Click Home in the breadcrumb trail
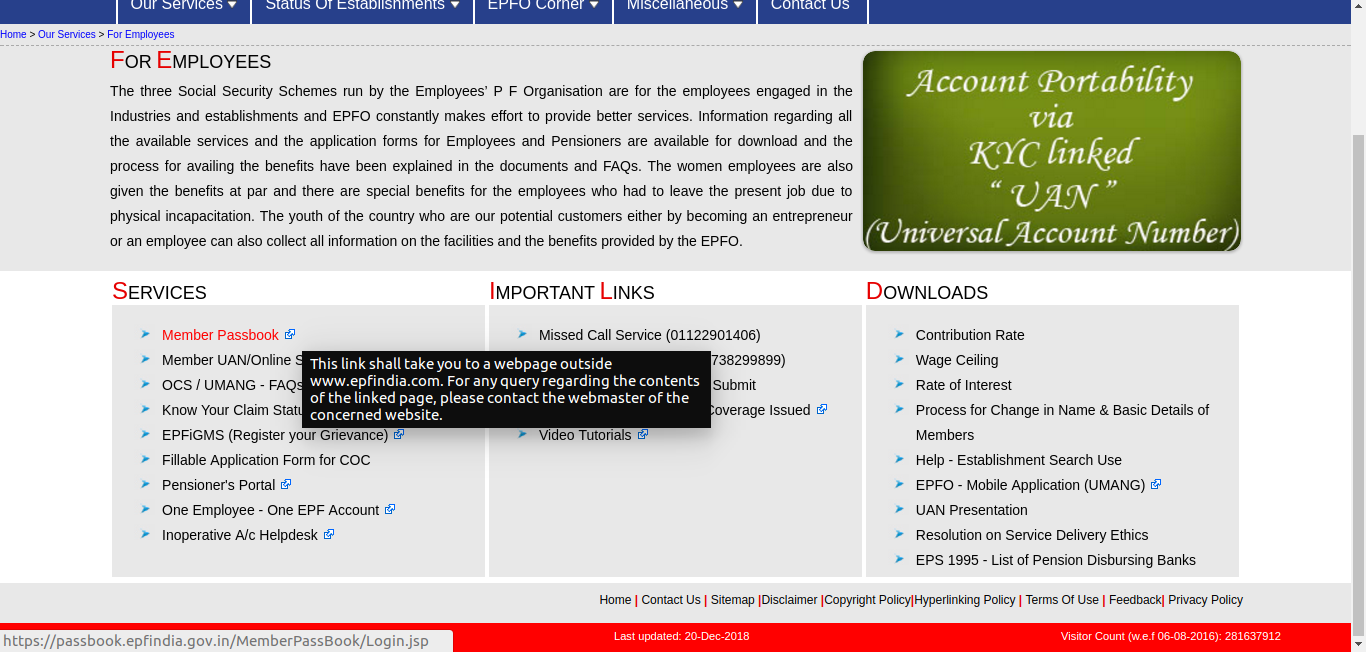This screenshot has width=1366, height=652. click(13, 35)
